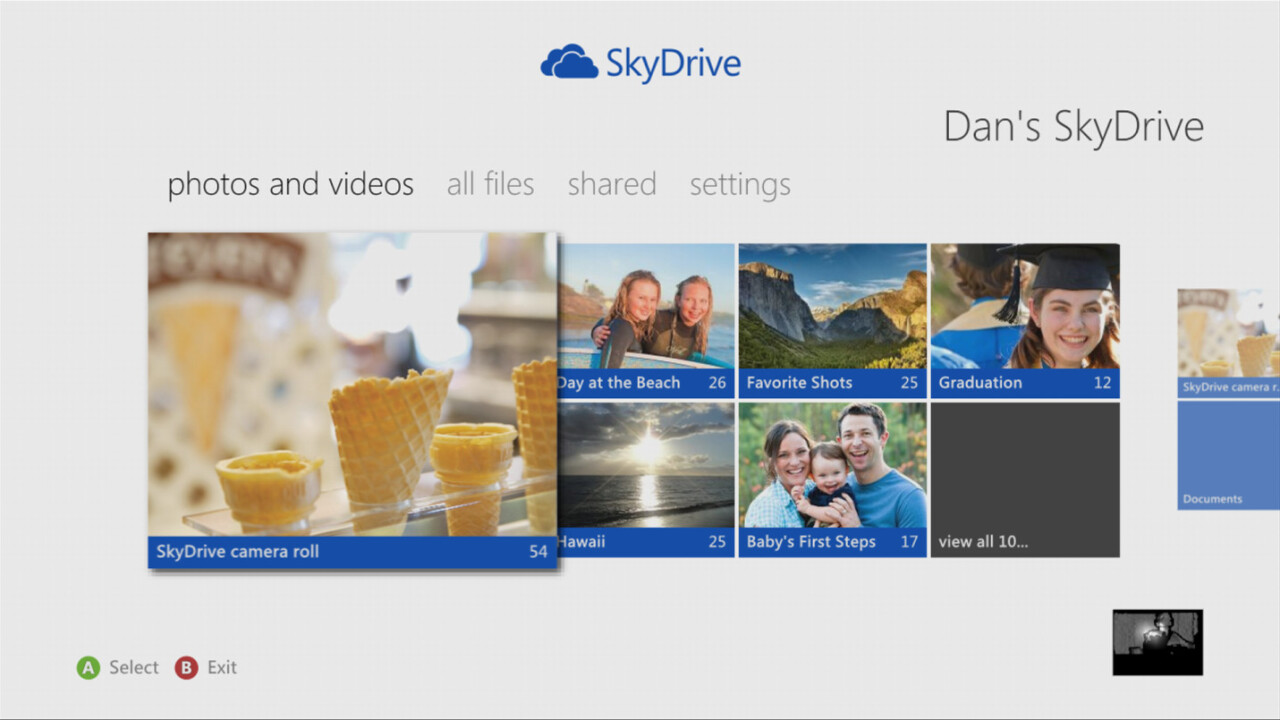Open the settings tab
Screen dimensions: 1280x720
(x=740, y=185)
